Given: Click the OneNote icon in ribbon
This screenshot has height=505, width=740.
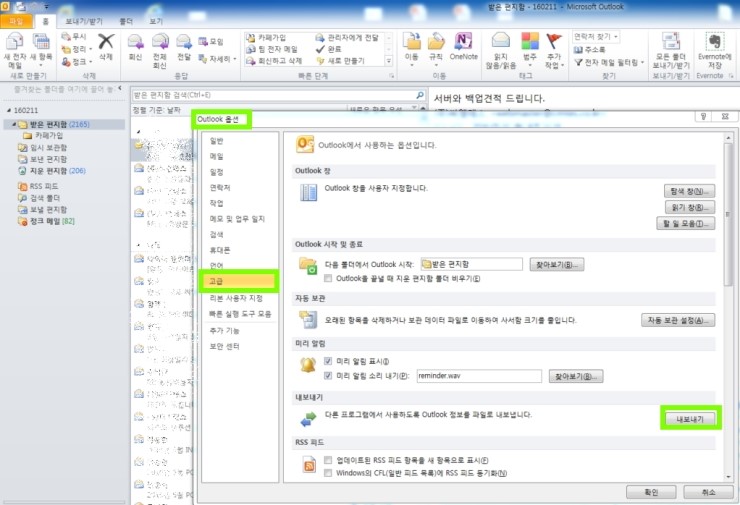Looking at the screenshot, I should [x=463, y=42].
